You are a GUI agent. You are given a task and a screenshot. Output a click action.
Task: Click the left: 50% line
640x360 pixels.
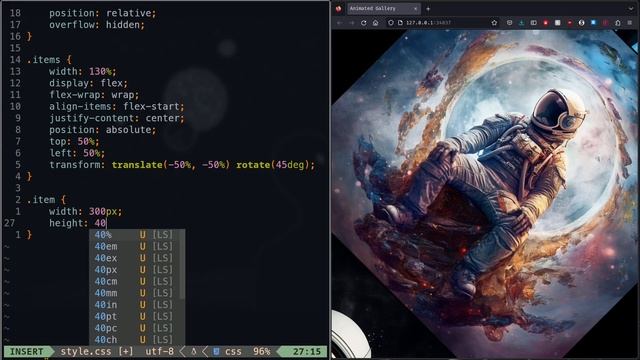click(77, 153)
